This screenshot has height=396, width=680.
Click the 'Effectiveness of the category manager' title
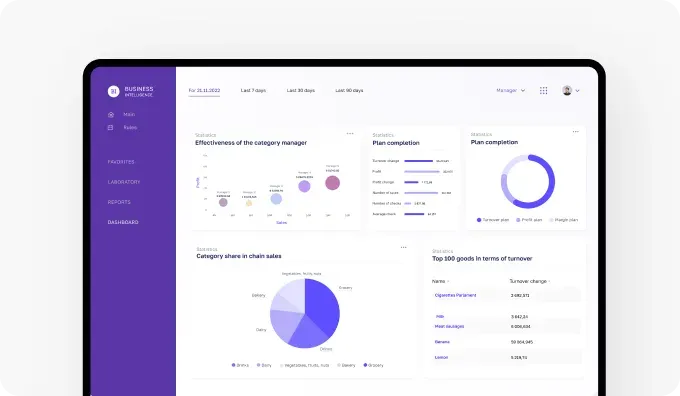tap(251, 143)
